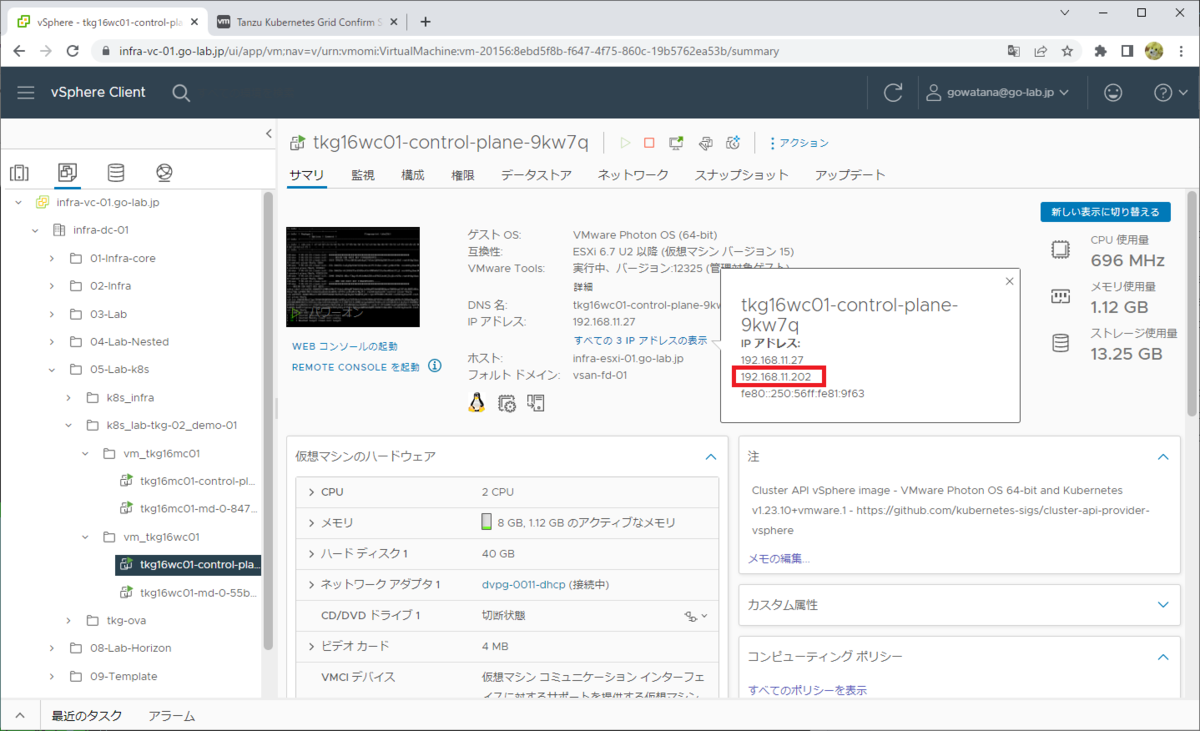Expand the ビデオ カード row
Image resolution: width=1200 pixels, height=731 pixels.
click(x=311, y=647)
